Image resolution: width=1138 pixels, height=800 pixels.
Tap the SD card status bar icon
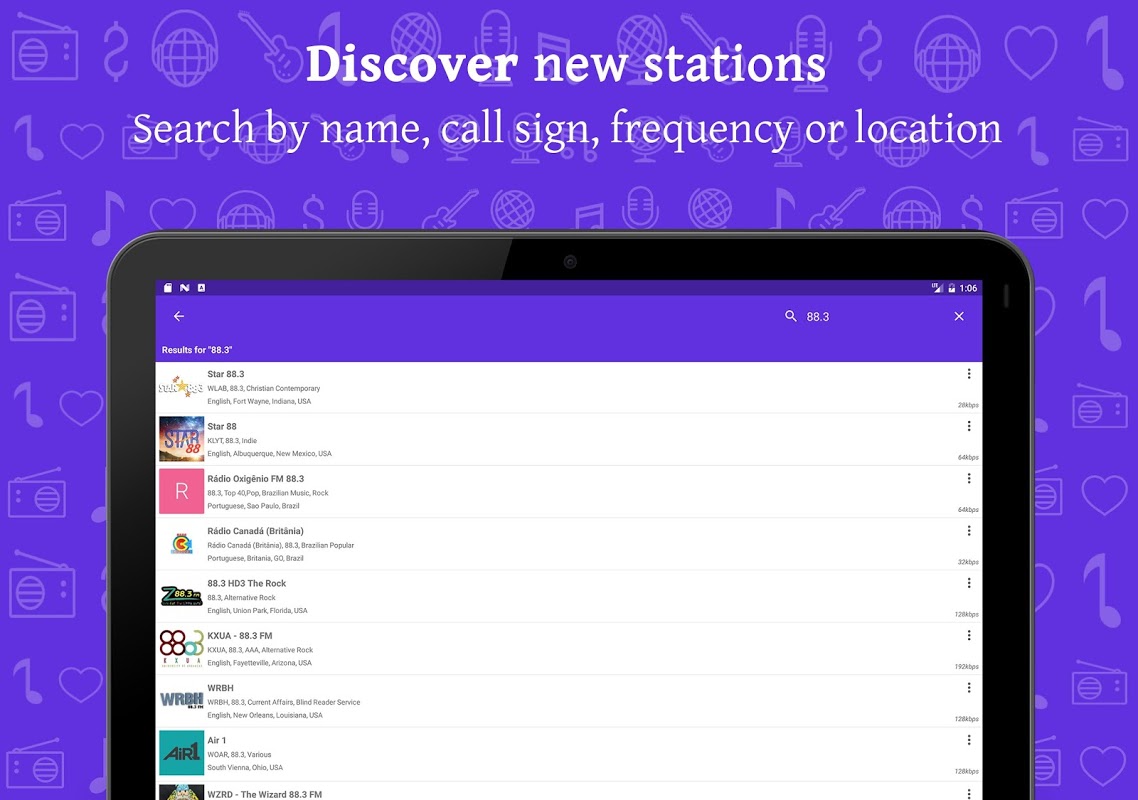168,288
